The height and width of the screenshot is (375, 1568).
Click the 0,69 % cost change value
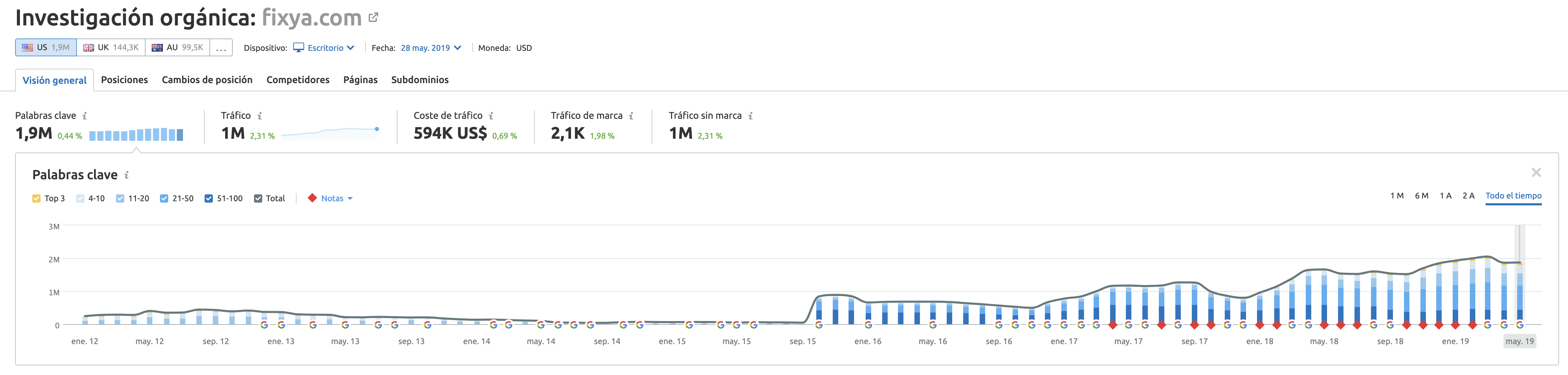505,136
